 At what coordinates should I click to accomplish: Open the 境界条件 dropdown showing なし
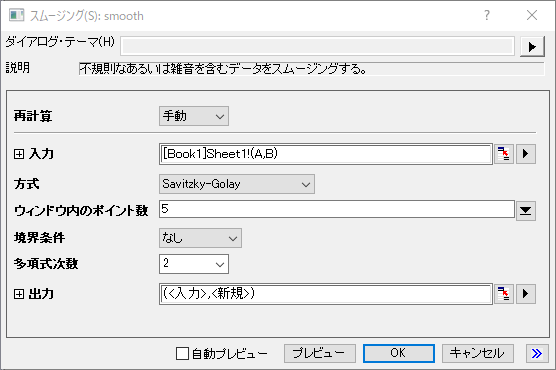point(200,238)
